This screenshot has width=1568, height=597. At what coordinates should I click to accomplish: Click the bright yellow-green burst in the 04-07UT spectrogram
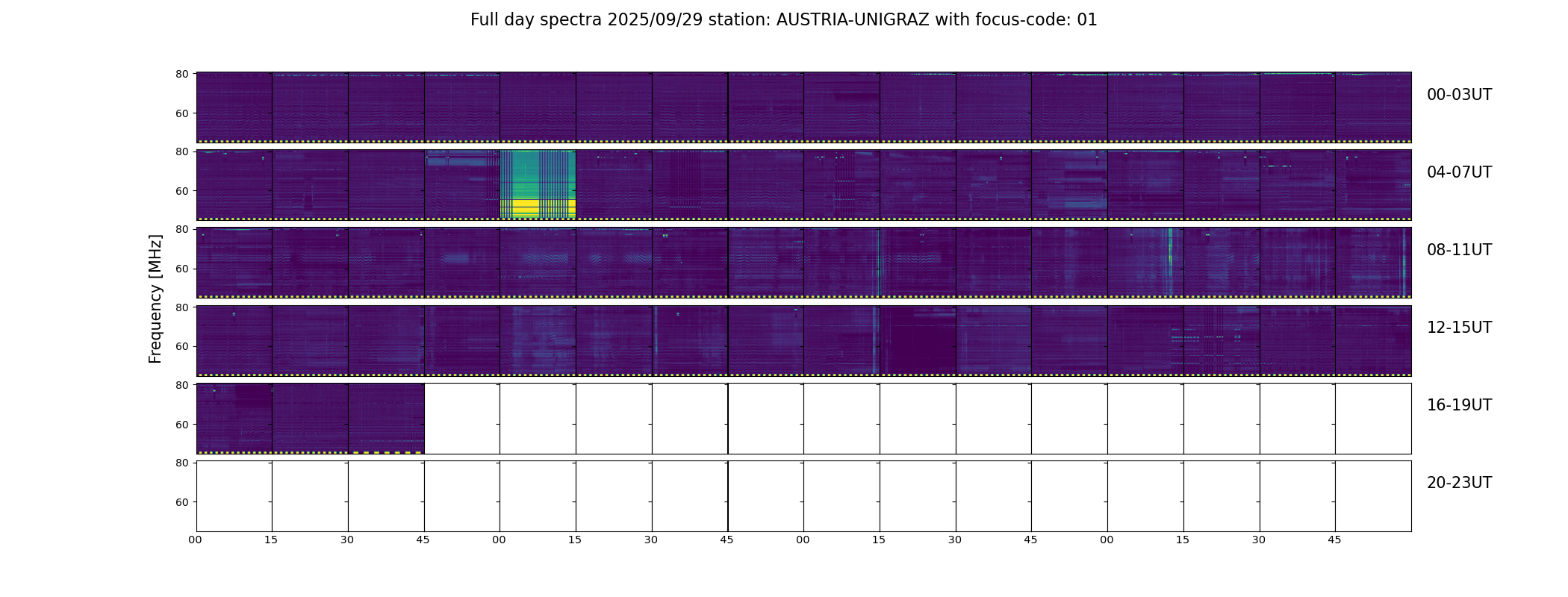[x=538, y=184]
